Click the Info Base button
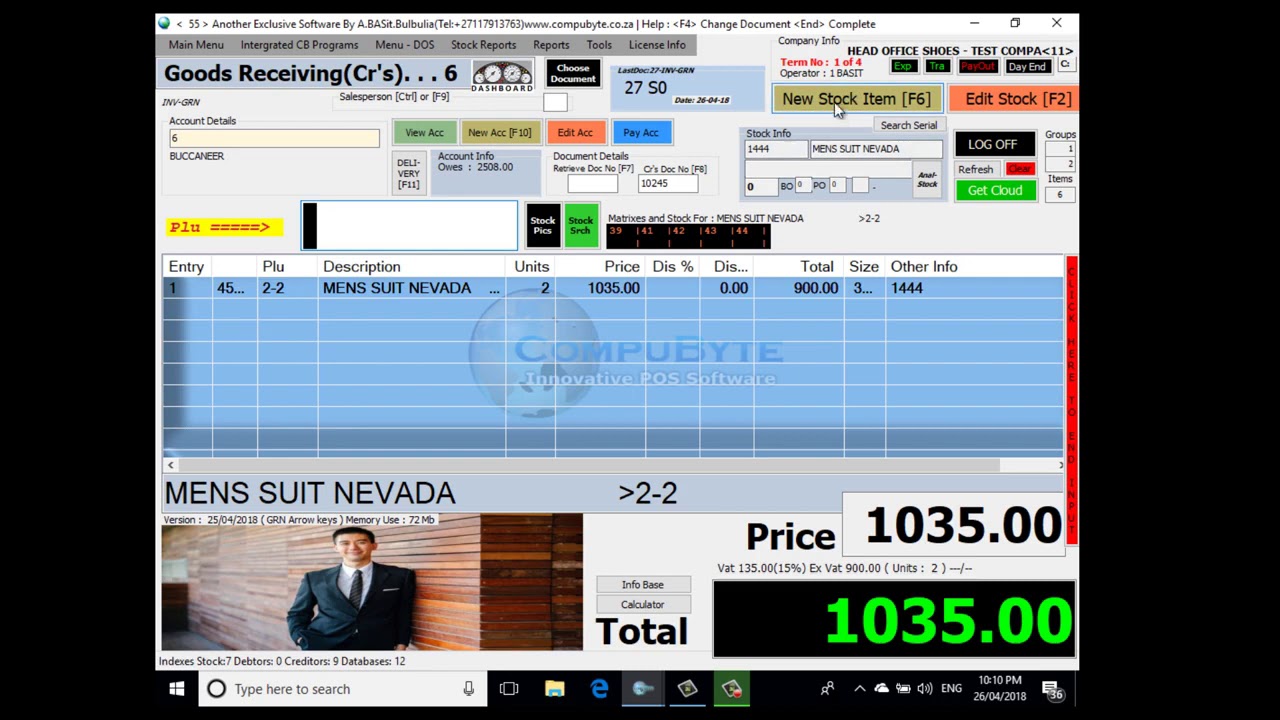The image size is (1280, 720). (642, 584)
